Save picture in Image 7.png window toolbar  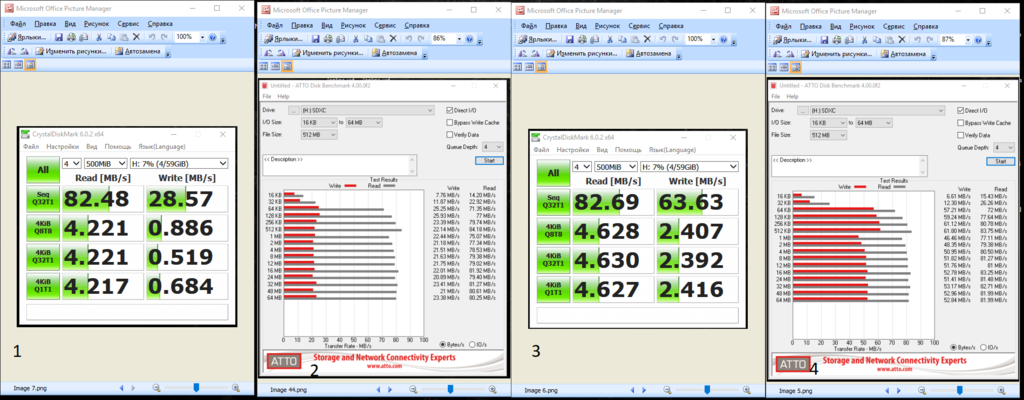tap(59, 37)
